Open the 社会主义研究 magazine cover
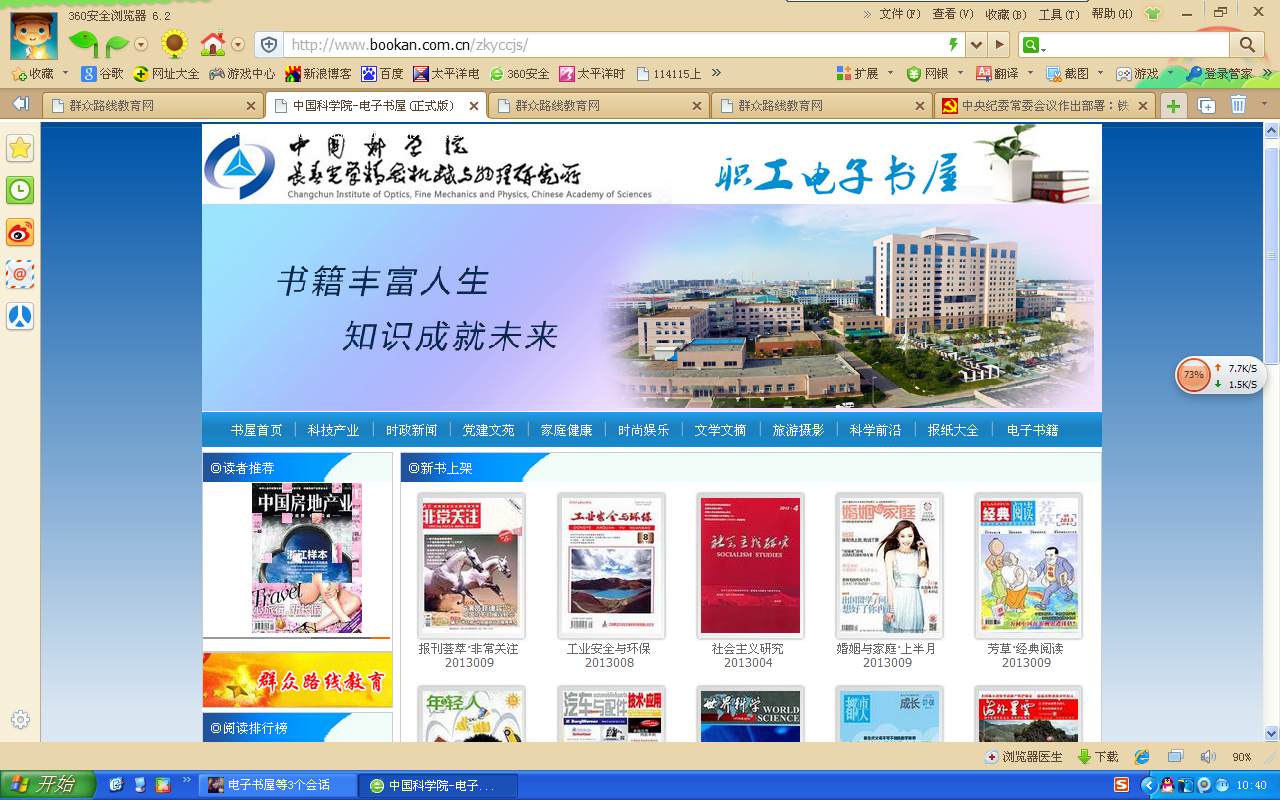This screenshot has width=1280, height=800. (x=749, y=566)
